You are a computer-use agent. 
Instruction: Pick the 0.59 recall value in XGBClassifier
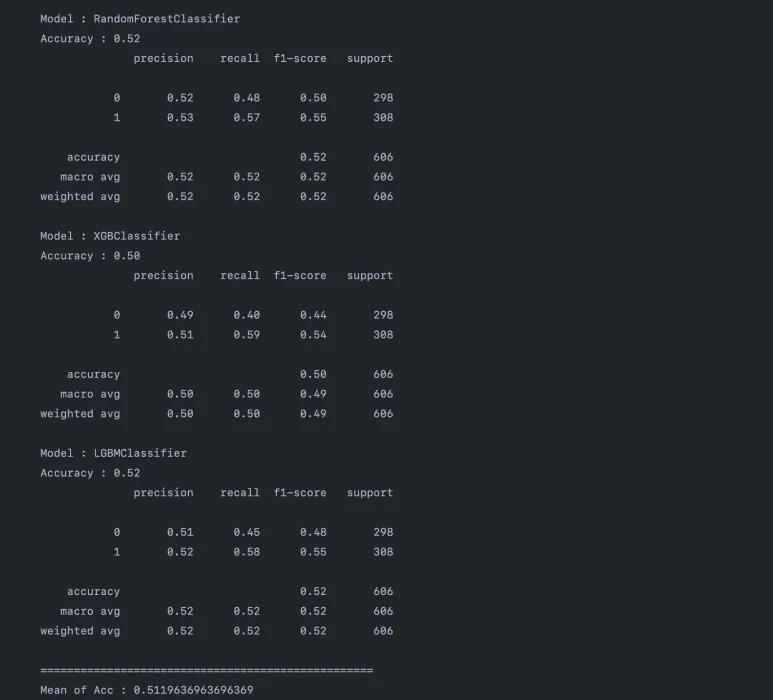coord(246,335)
